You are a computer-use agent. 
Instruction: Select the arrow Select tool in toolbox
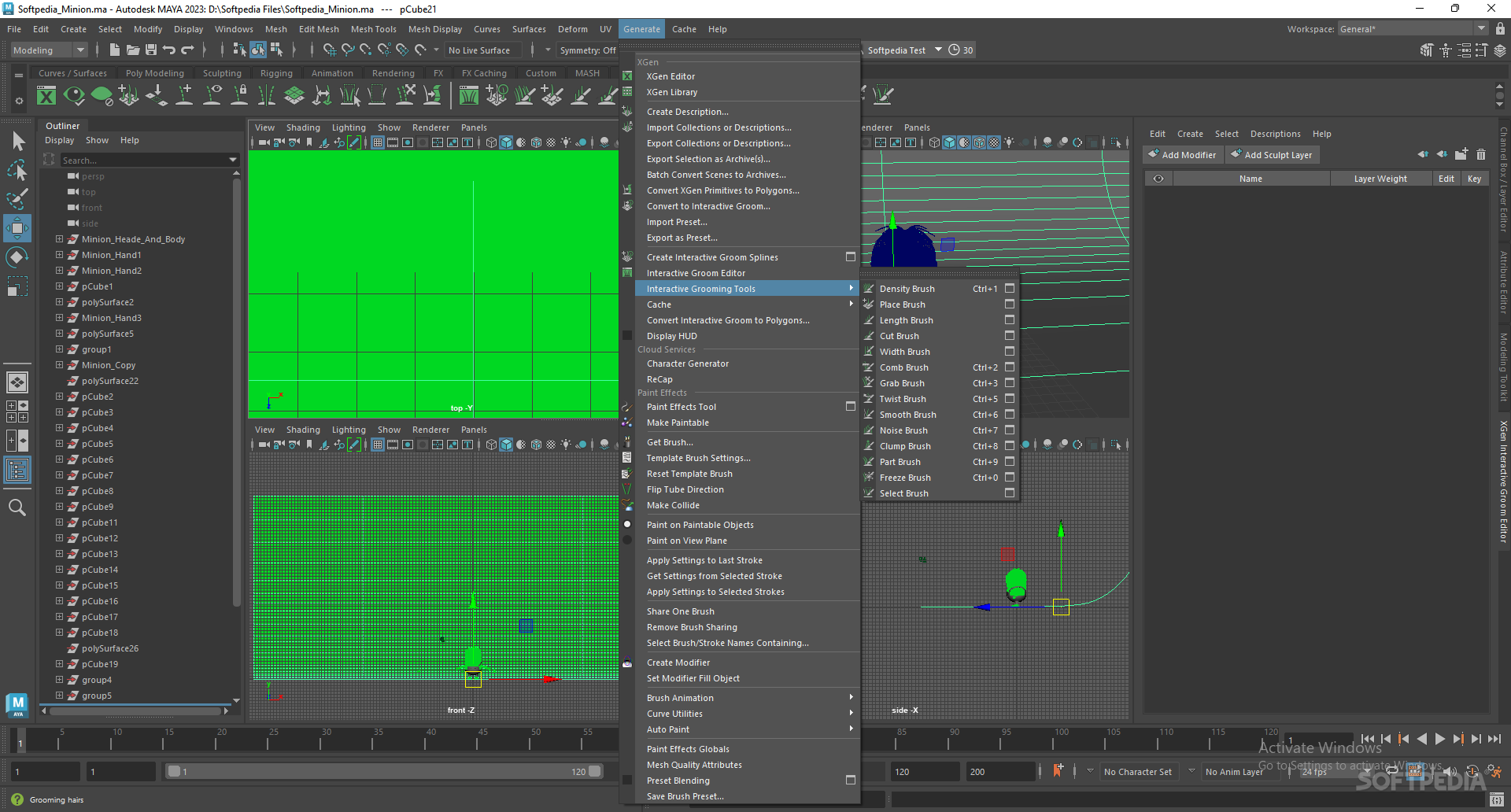(x=17, y=142)
